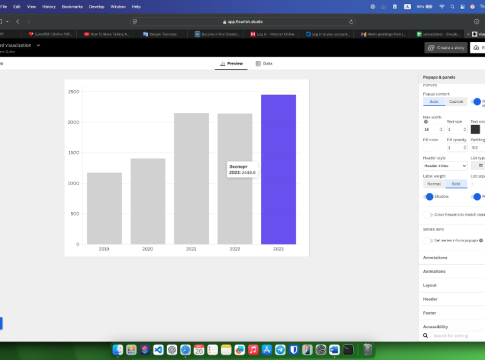Select the Preview tab

click(231, 63)
